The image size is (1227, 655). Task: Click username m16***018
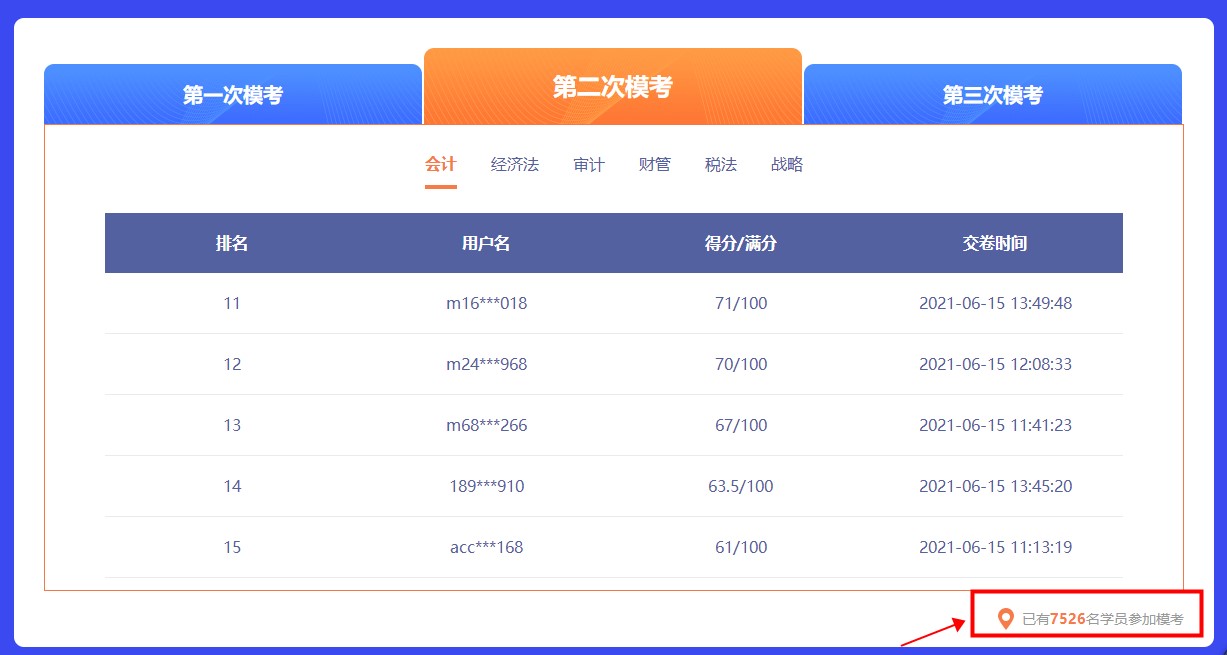click(x=486, y=303)
